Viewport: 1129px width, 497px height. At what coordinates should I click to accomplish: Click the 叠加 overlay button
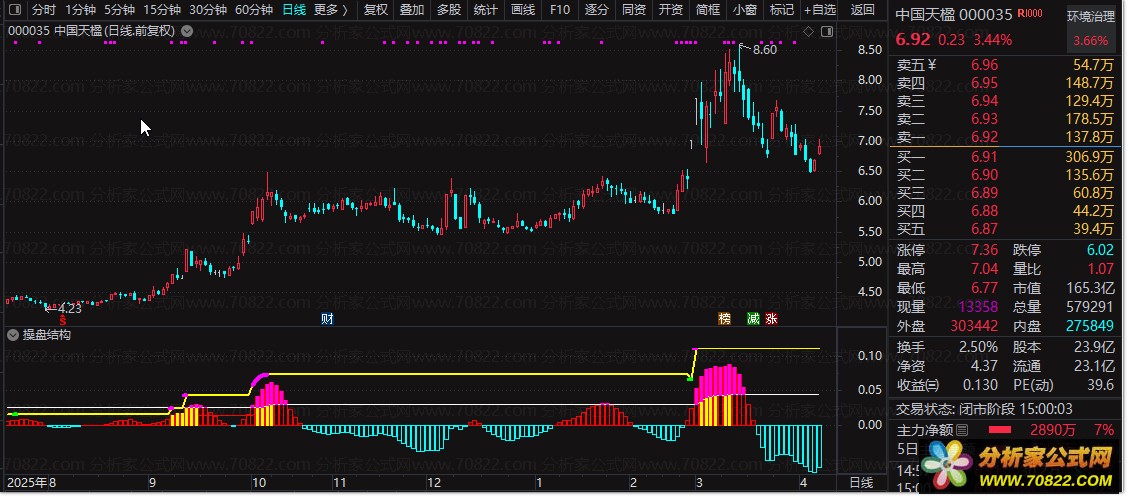[412, 10]
